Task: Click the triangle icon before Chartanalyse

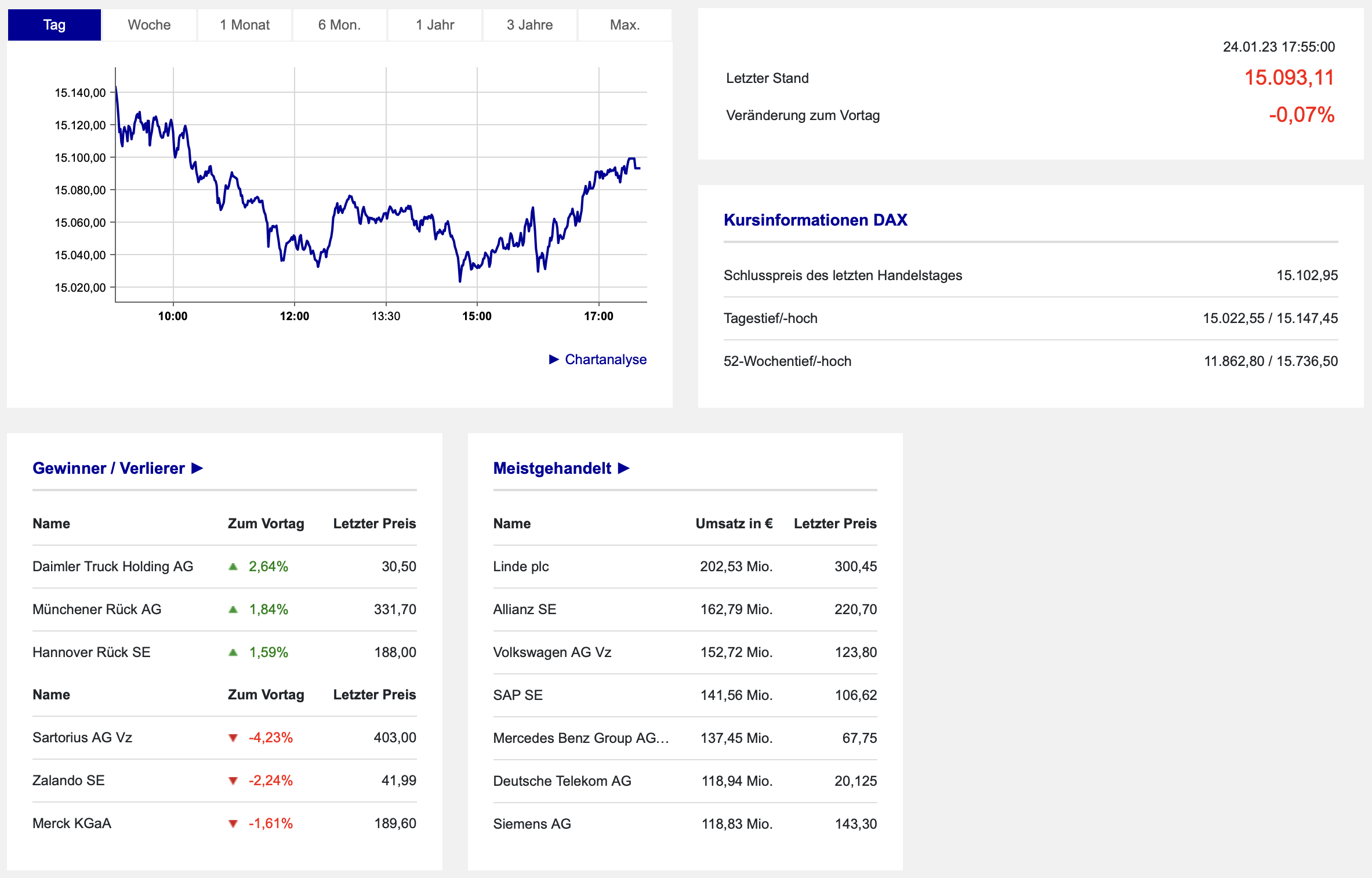Action: [554, 360]
